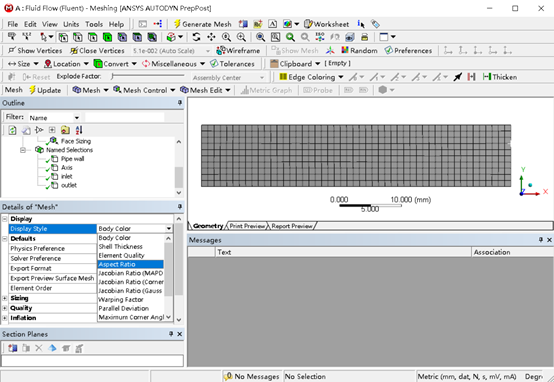Choose Warping Factor display style
The height and width of the screenshot is (382, 554).
[130, 299]
